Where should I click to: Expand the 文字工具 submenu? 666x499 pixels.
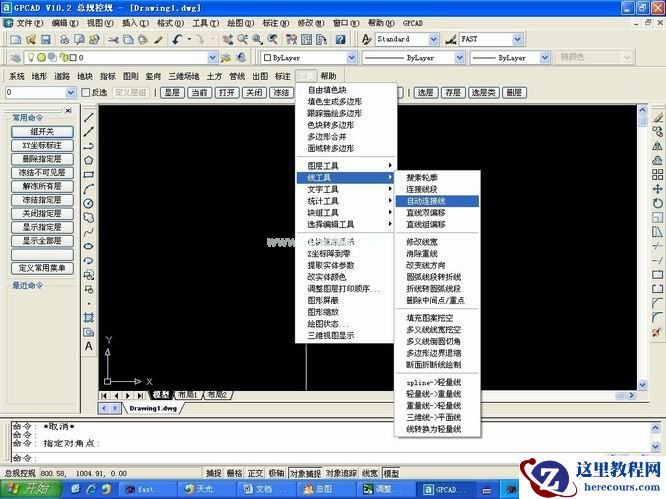tap(346, 189)
